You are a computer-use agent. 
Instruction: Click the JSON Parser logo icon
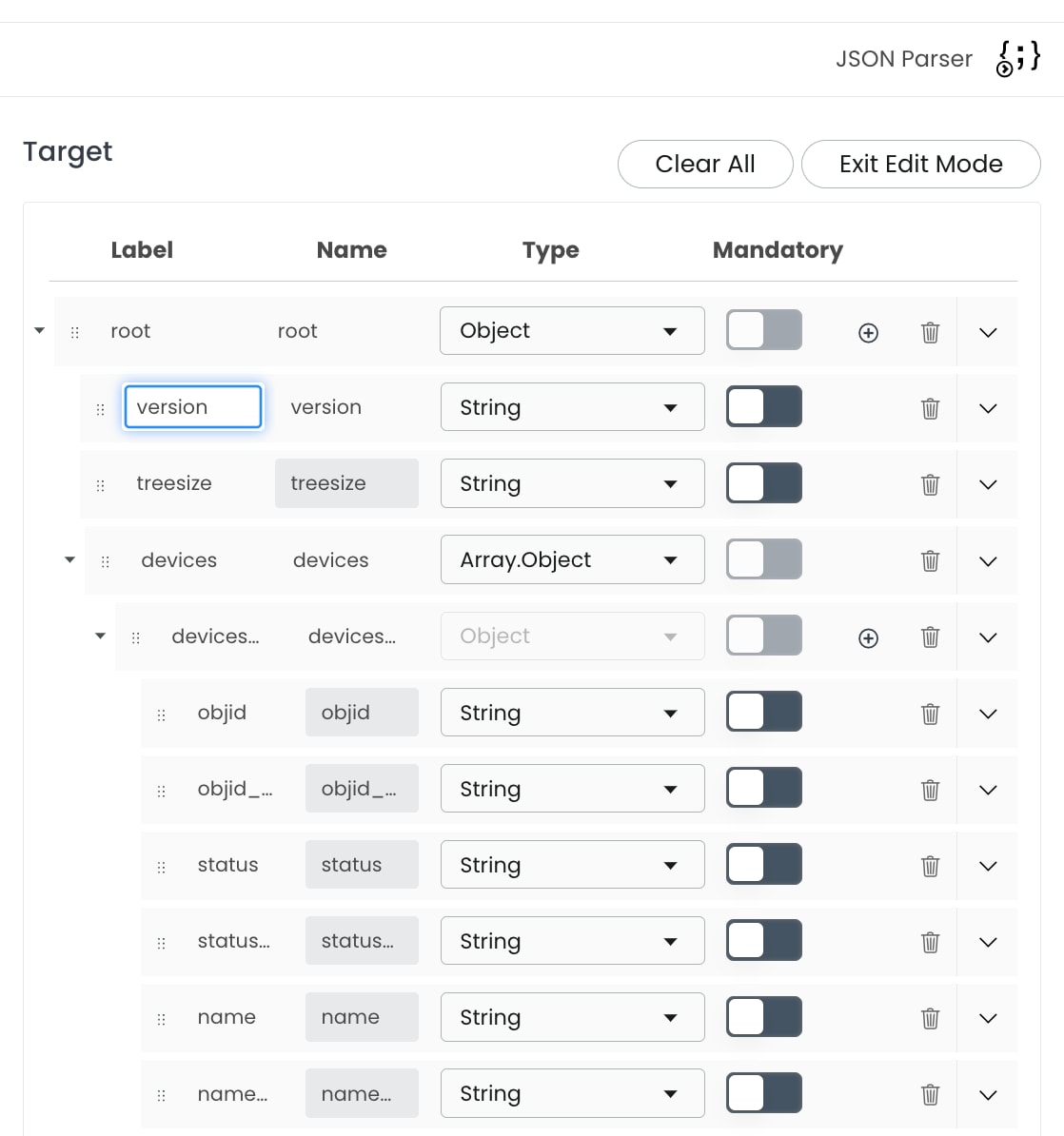(1016, 58)
